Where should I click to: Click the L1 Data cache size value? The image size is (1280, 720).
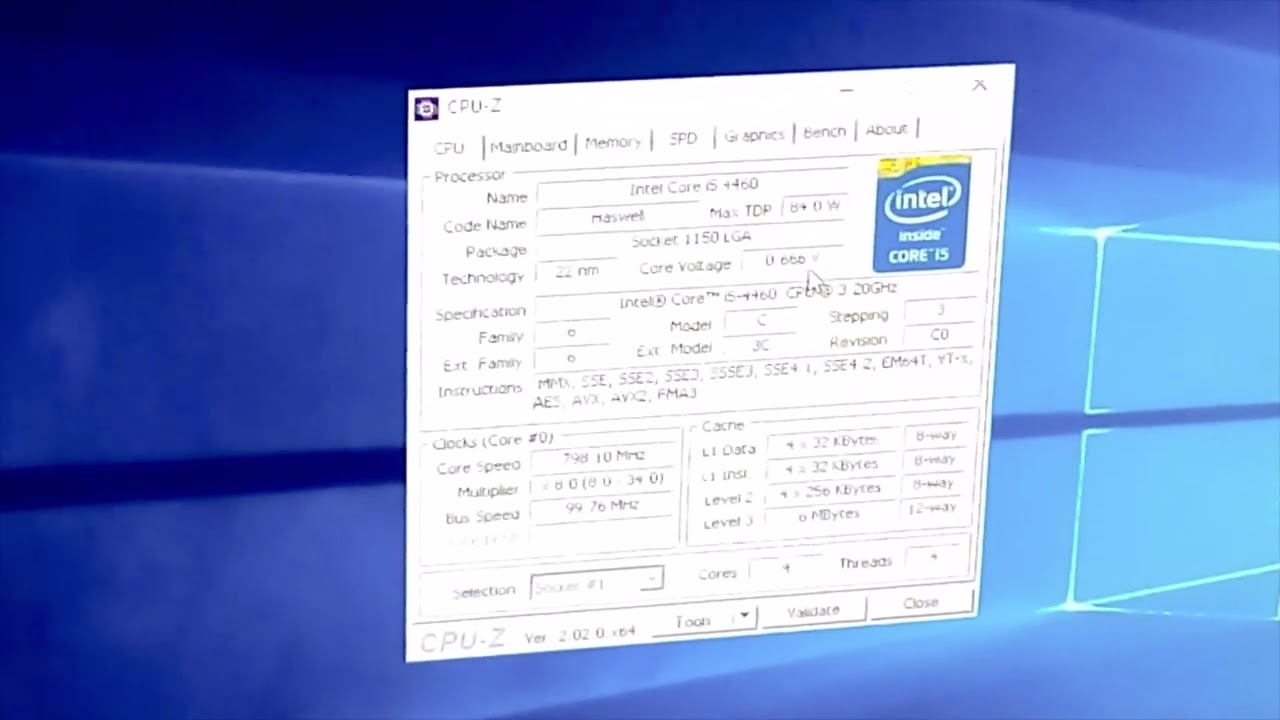(831, 442)
